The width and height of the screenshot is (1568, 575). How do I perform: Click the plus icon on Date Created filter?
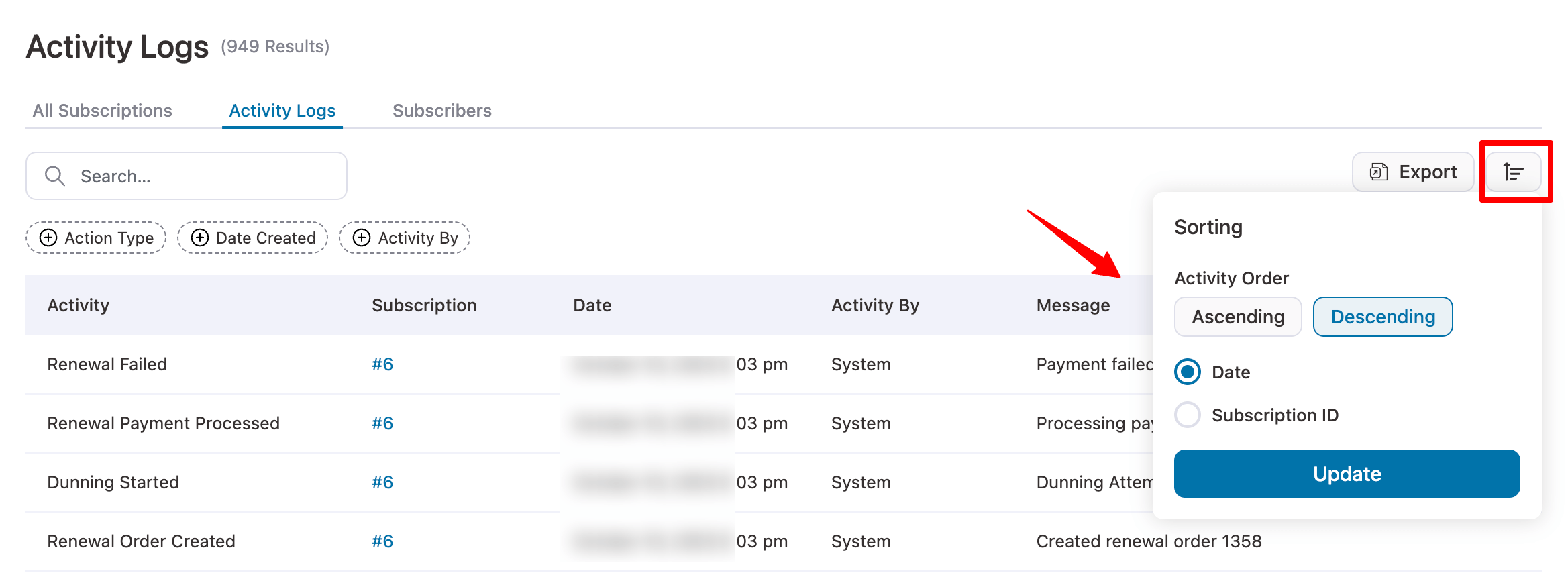click(200, 238)
